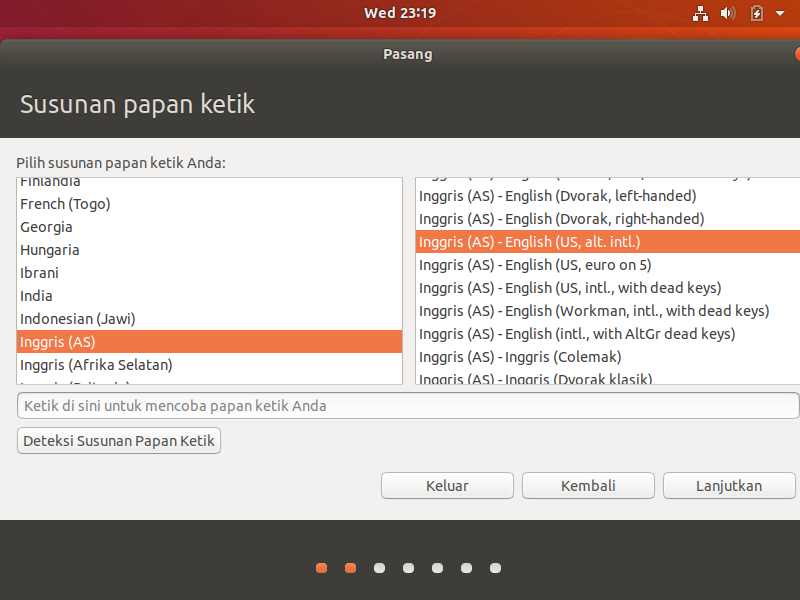
Task: Choose English (Dvorak, right-handed) variant
Action: [x=608, y=219]
